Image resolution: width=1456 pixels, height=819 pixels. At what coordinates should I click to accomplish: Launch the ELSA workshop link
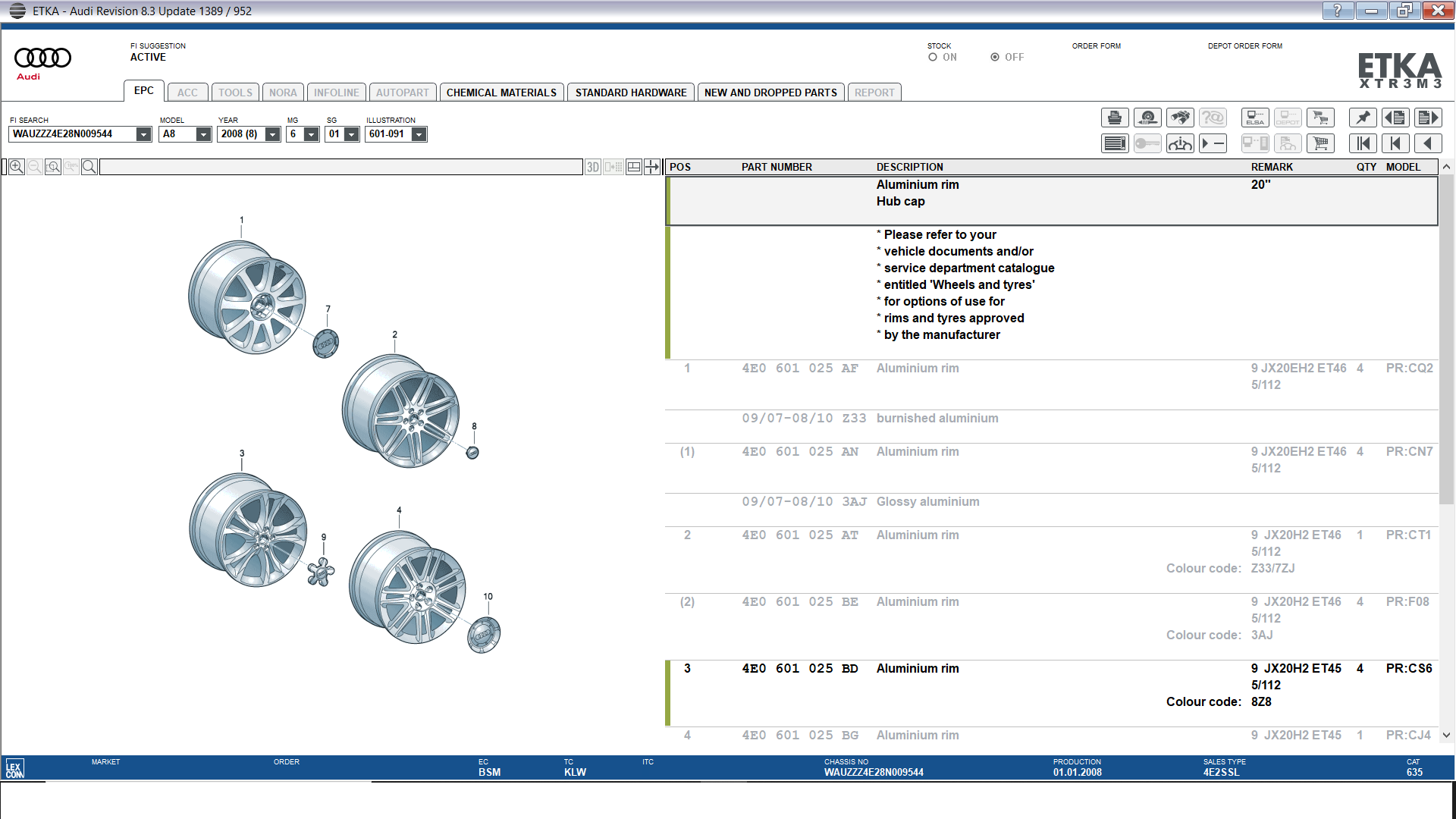point(1255,118)
